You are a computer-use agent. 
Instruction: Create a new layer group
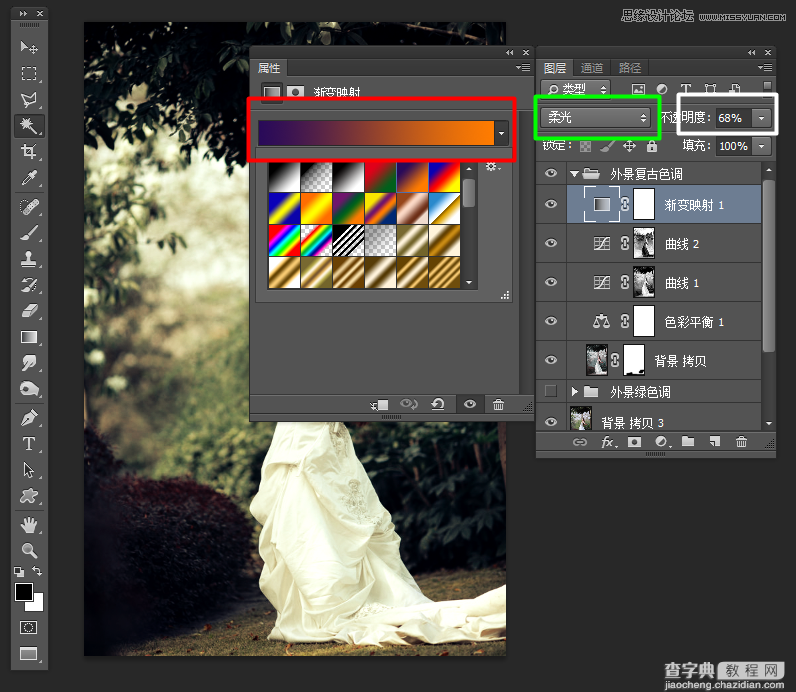688,441
